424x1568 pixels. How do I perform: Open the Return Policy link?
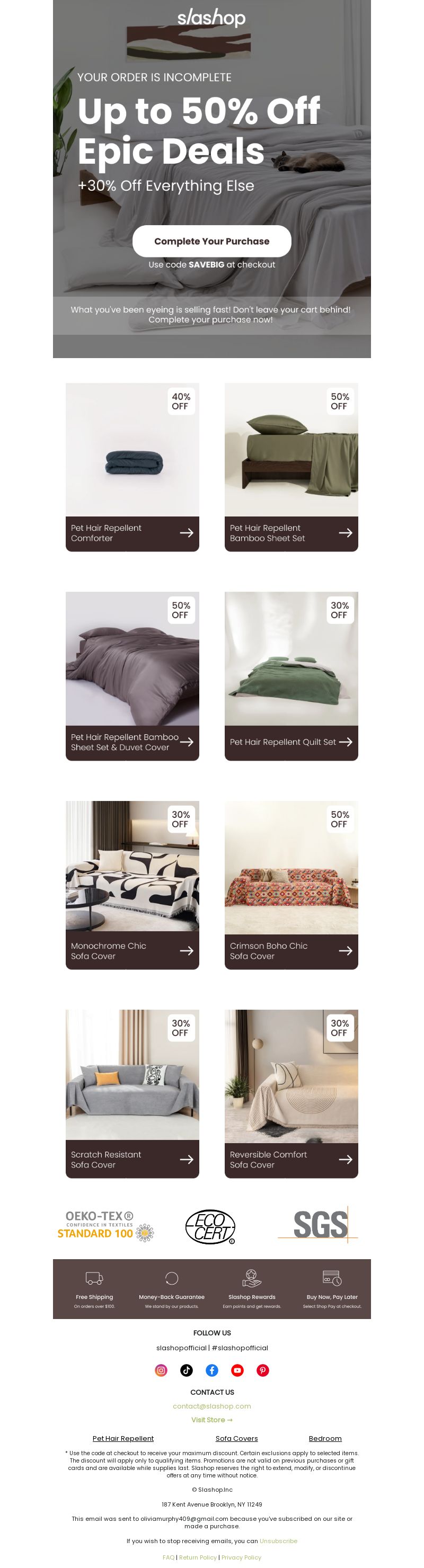198,1557
